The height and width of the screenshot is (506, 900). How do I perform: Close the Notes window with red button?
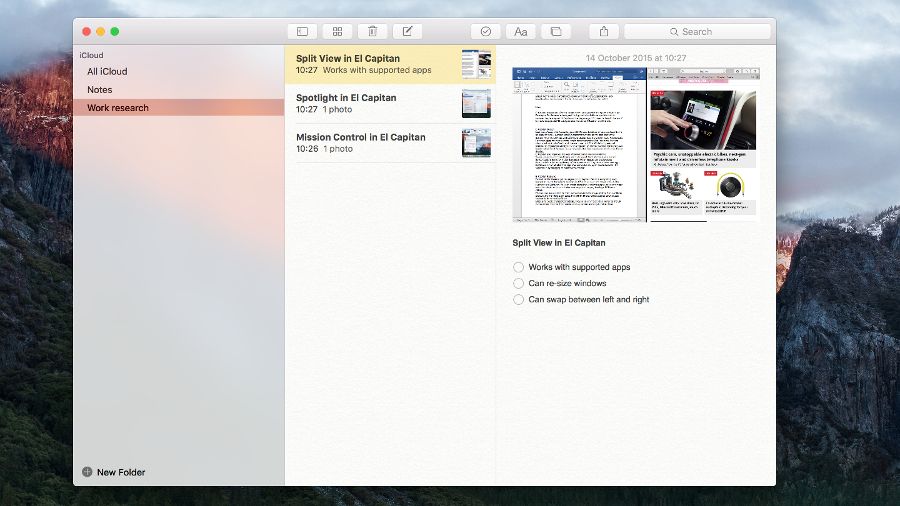click(87, 32)
